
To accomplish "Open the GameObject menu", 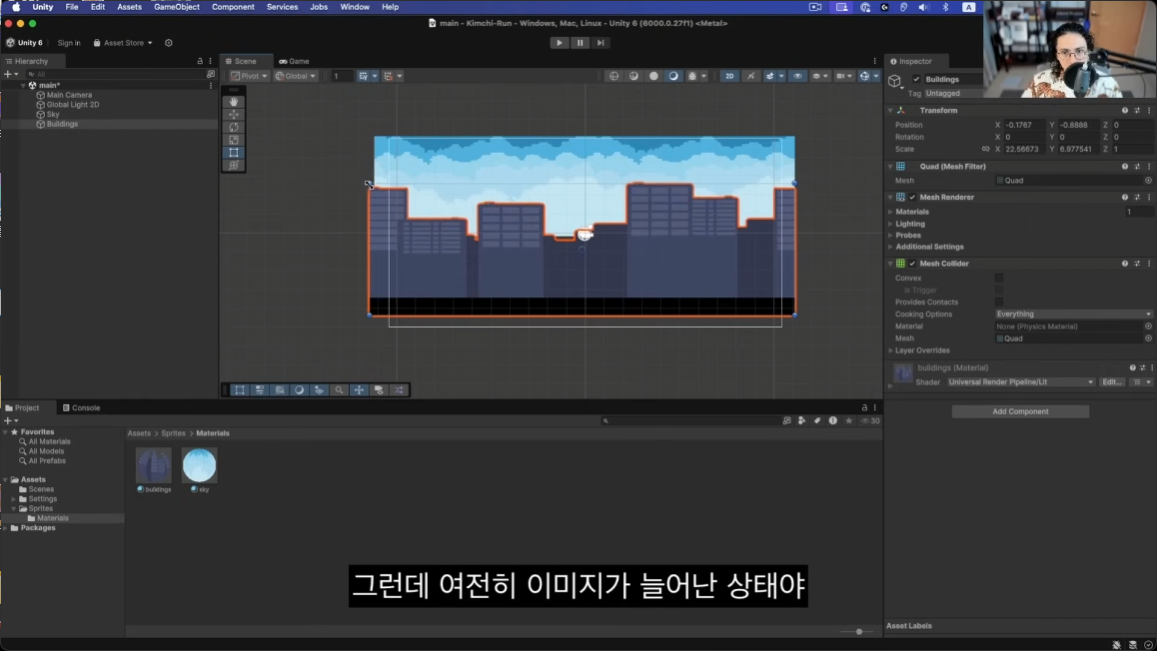I will [x=176, y=7].
